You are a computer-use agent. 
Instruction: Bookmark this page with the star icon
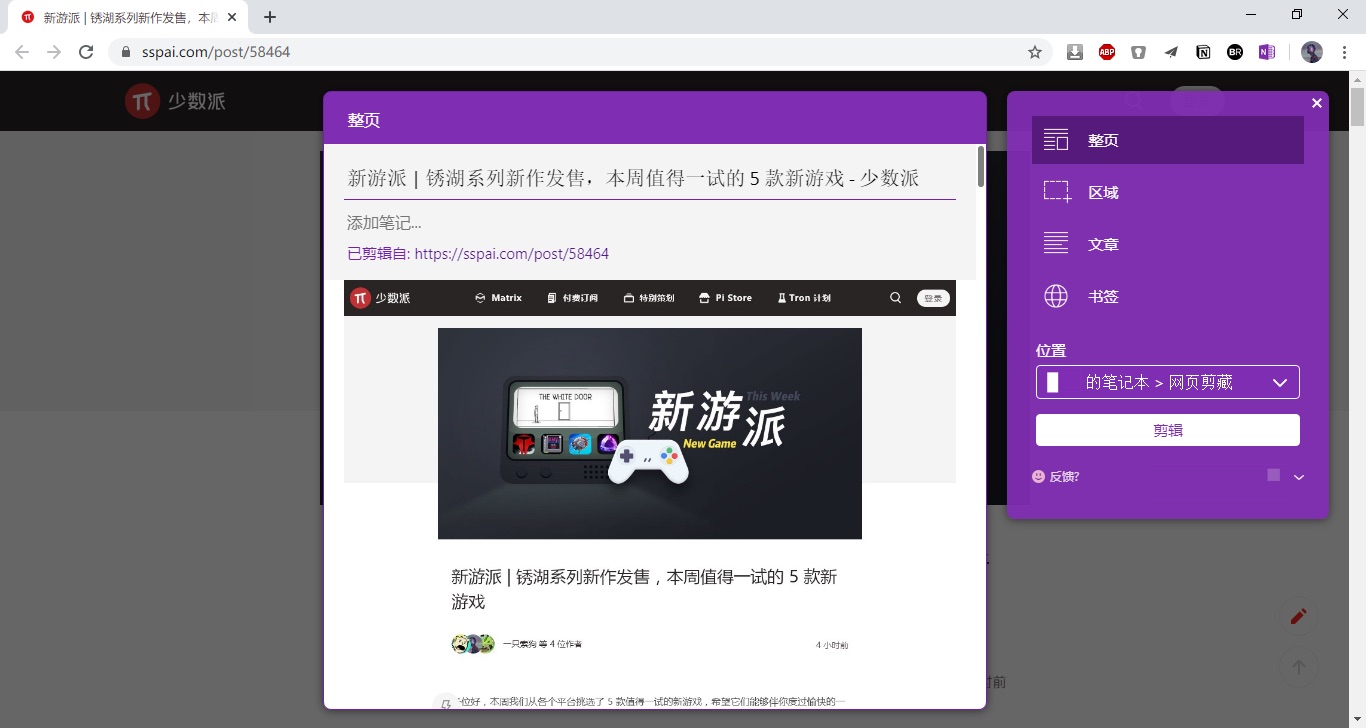pos(1035,52)
